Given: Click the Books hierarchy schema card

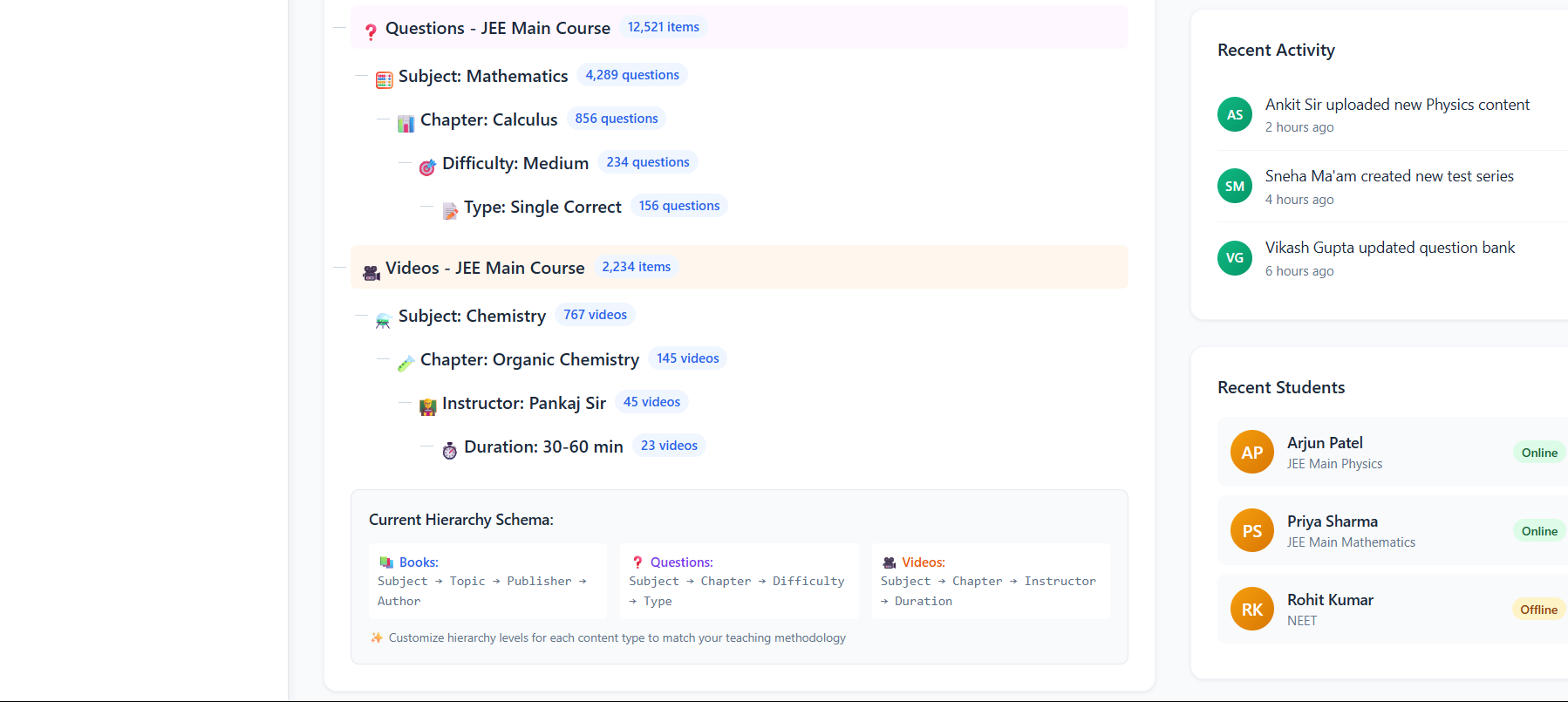Looking at the screenshot, I should [x=487, y=581].
